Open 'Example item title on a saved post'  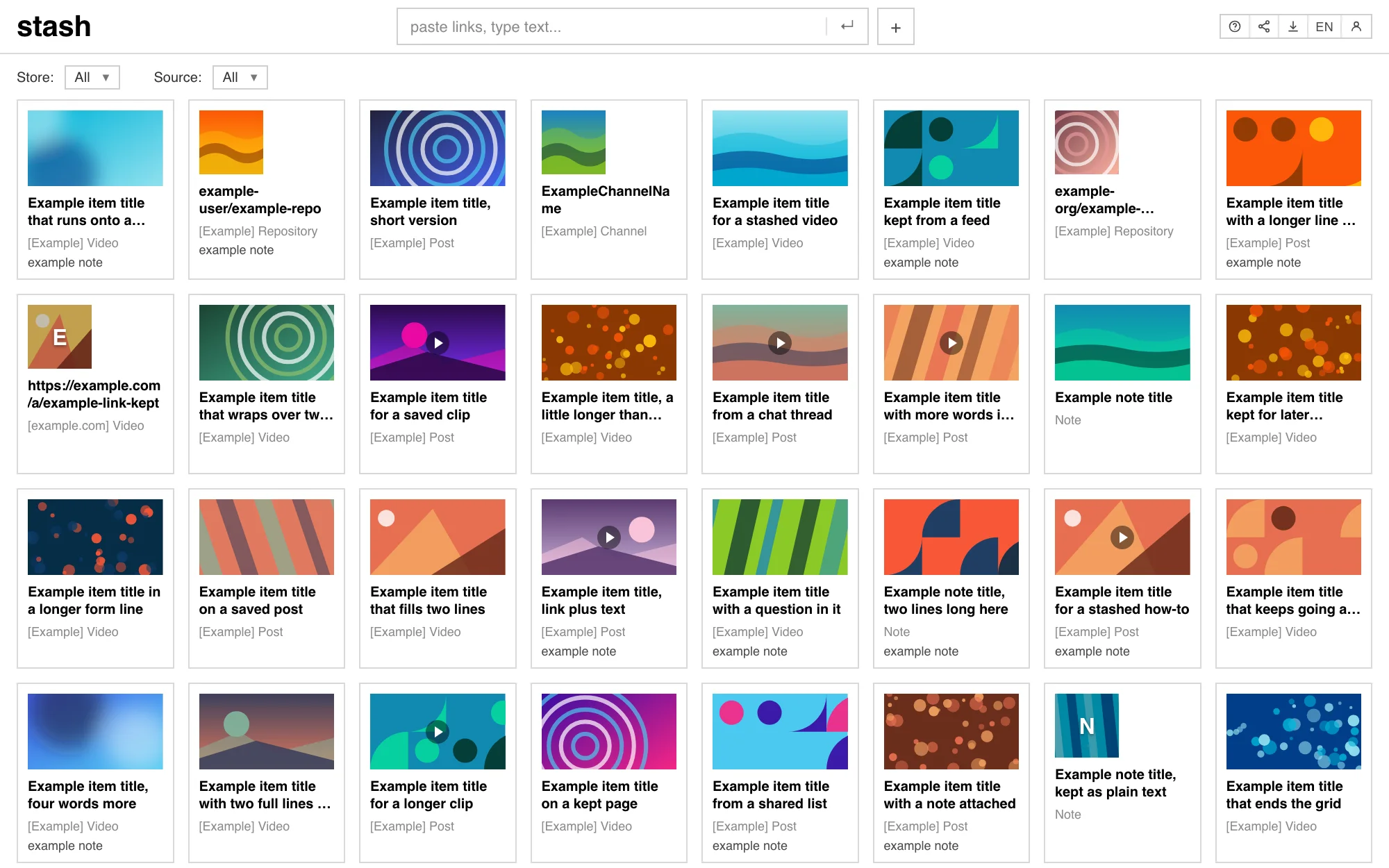click(257, 601)
